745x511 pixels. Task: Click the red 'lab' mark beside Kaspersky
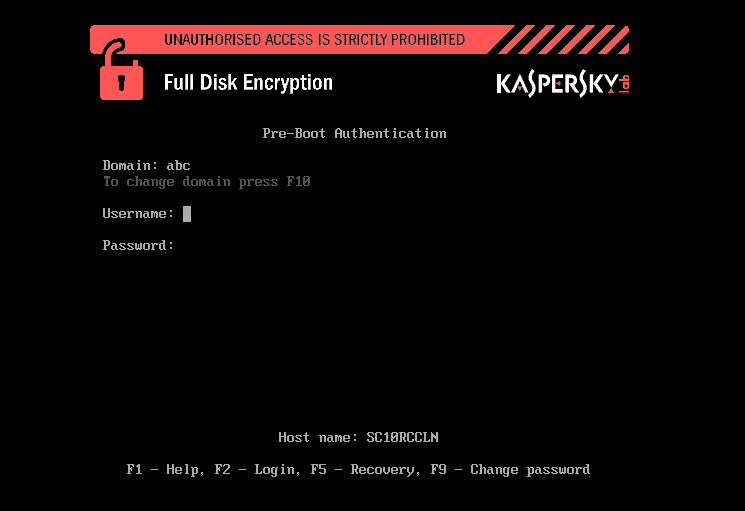tap(624, 84)
